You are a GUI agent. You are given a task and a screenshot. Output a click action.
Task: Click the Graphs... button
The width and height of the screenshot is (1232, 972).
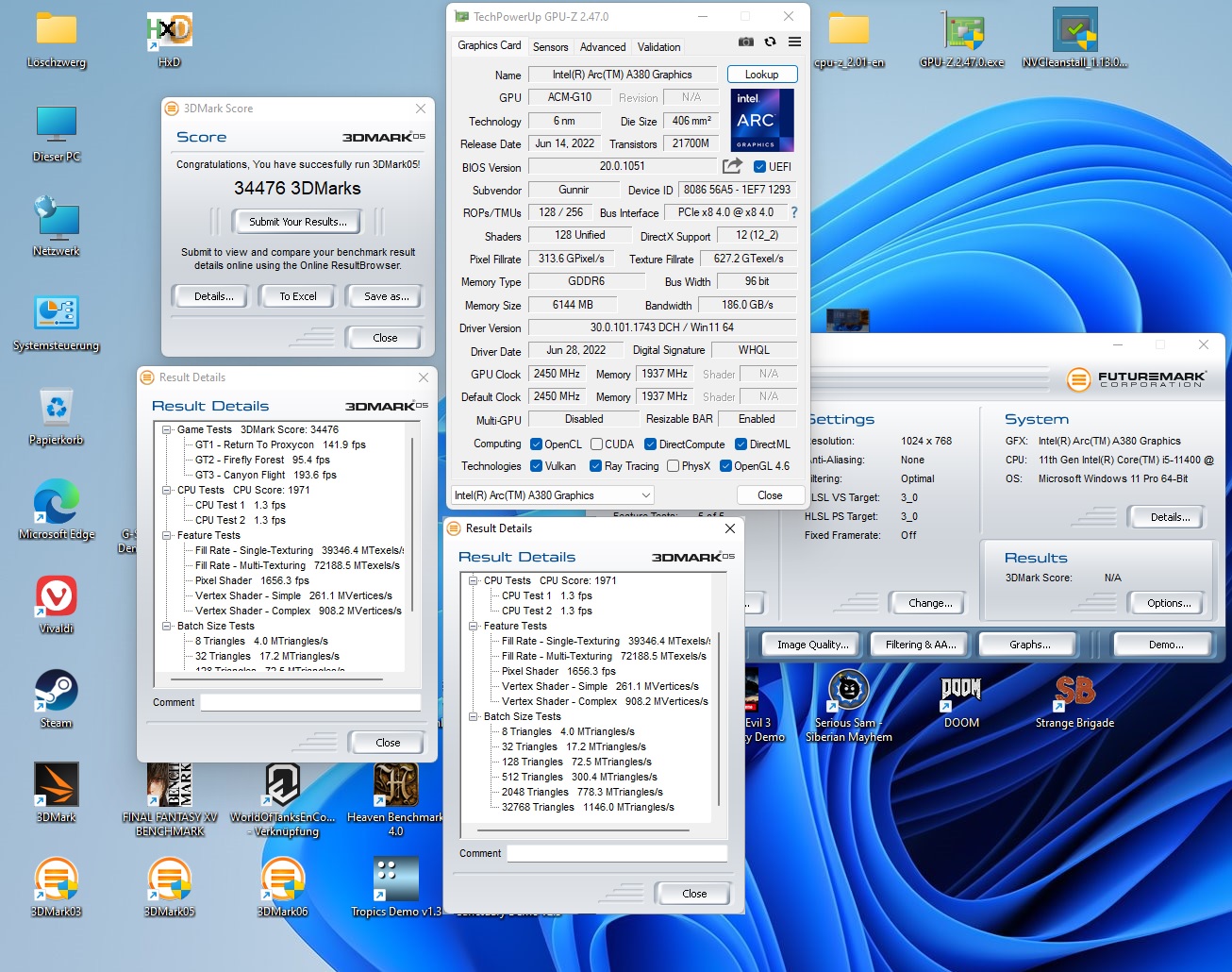click(1029, 645)
